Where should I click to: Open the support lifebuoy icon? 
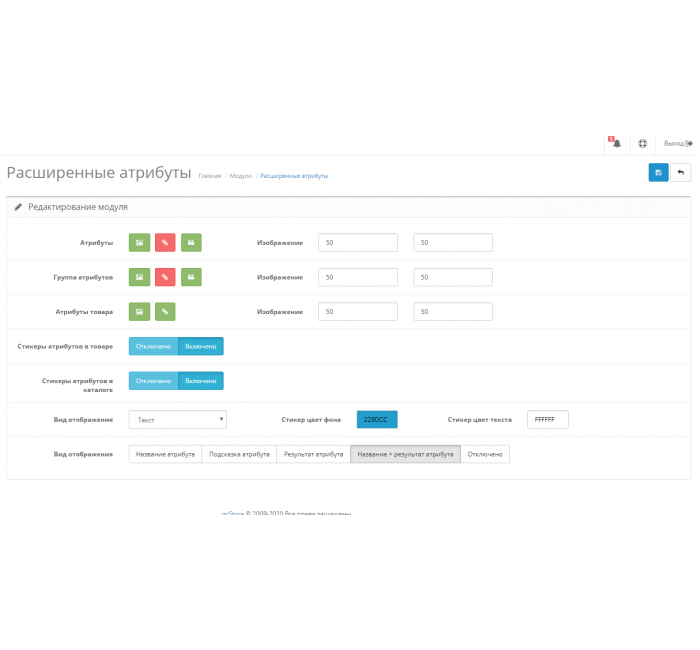(x=642, y=143)
